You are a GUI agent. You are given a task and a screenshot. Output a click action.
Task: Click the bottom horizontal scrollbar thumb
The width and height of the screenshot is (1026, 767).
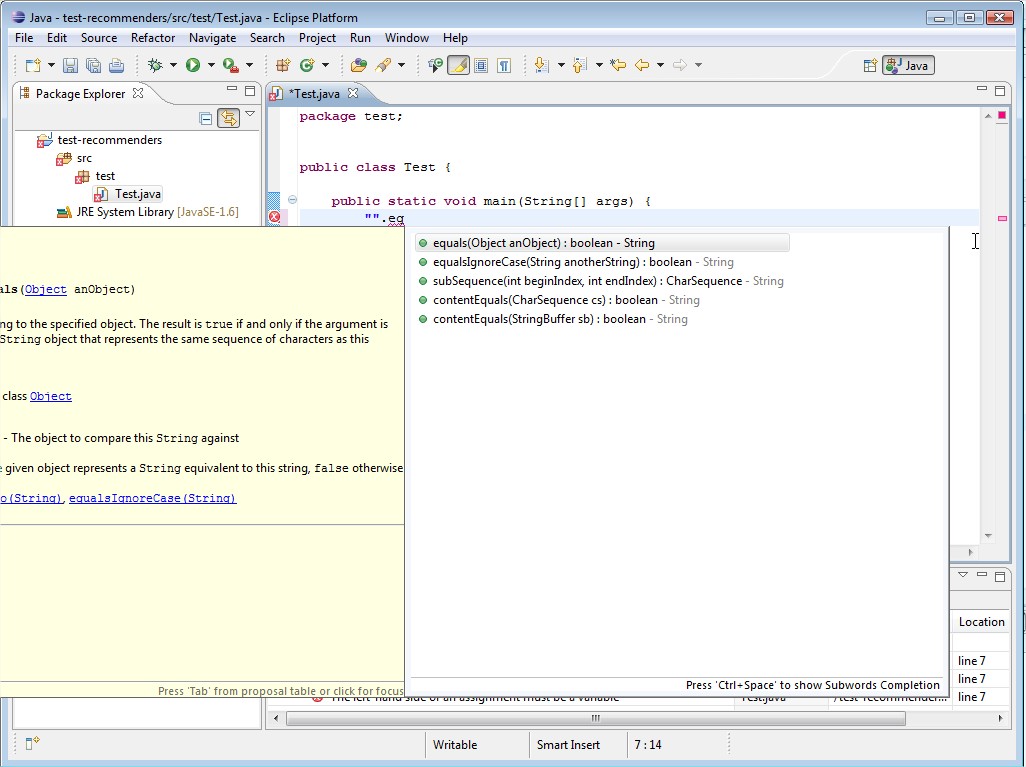coord(595,718)
